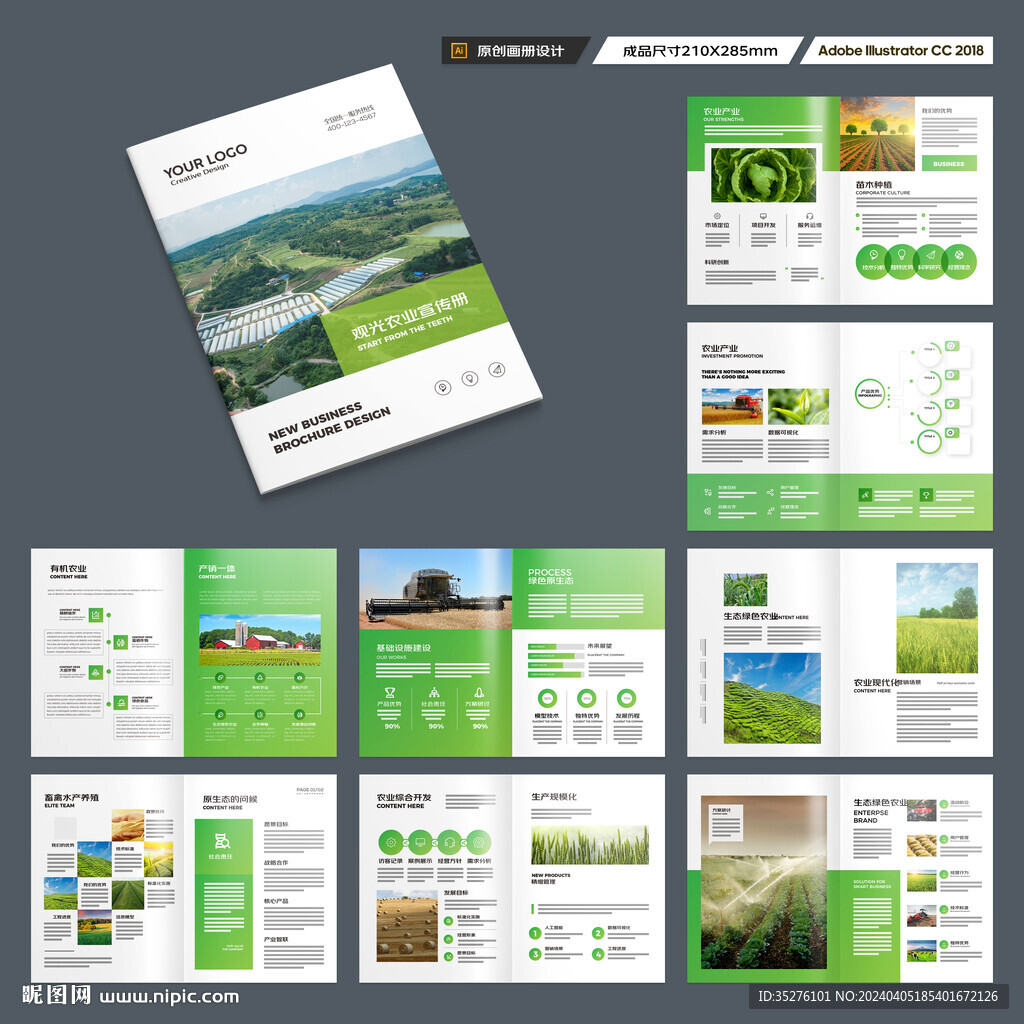The image size is (1024, 1024).
Task: Click the bell icon above 方案研讨
Action: pos(479,692)
